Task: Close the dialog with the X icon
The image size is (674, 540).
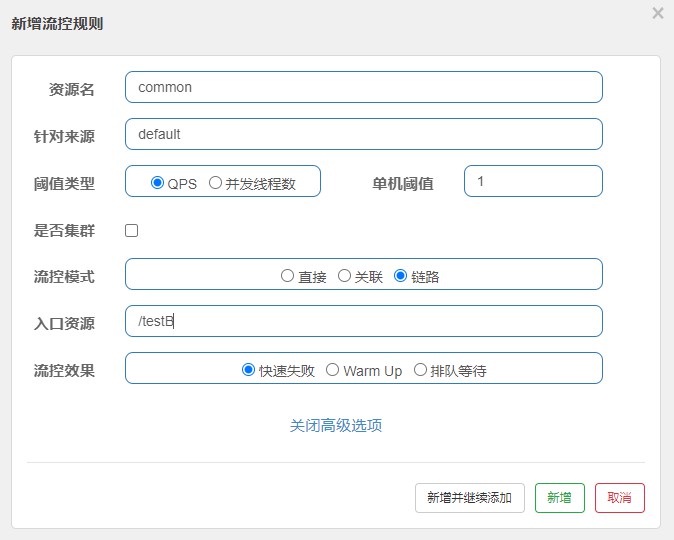Action: [x=658, y=13]
